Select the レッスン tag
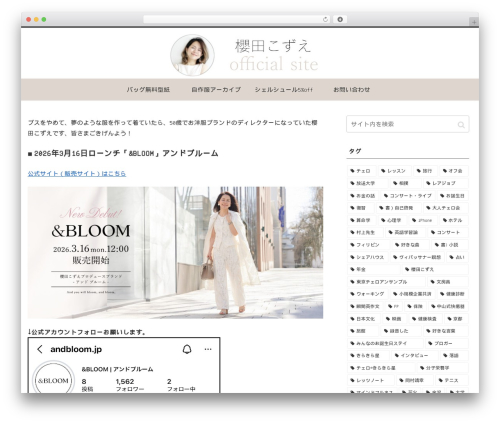This screenshot has width=500, height=423. pos(395,171)
